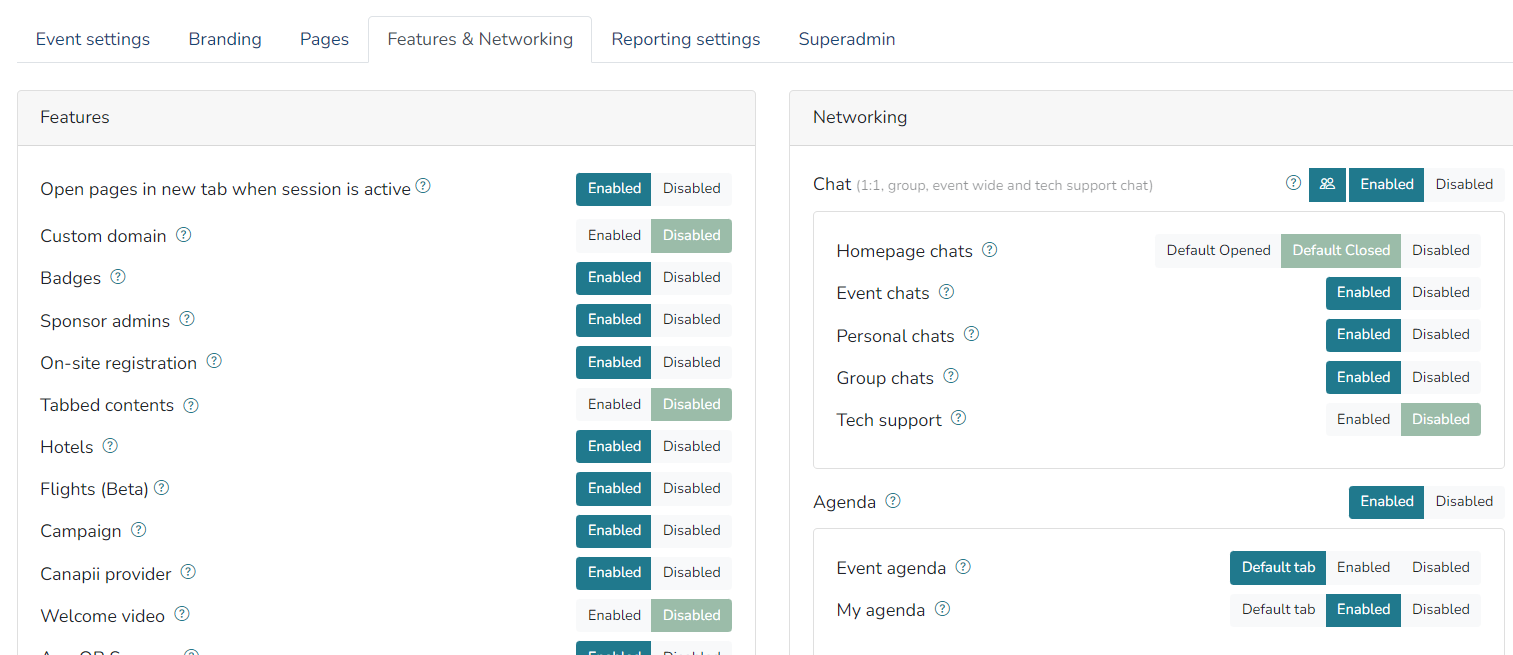Screen dimensions: 1513x655
Task: Show help for Sponsor admins setting
Action: click(x=187, y=320)
